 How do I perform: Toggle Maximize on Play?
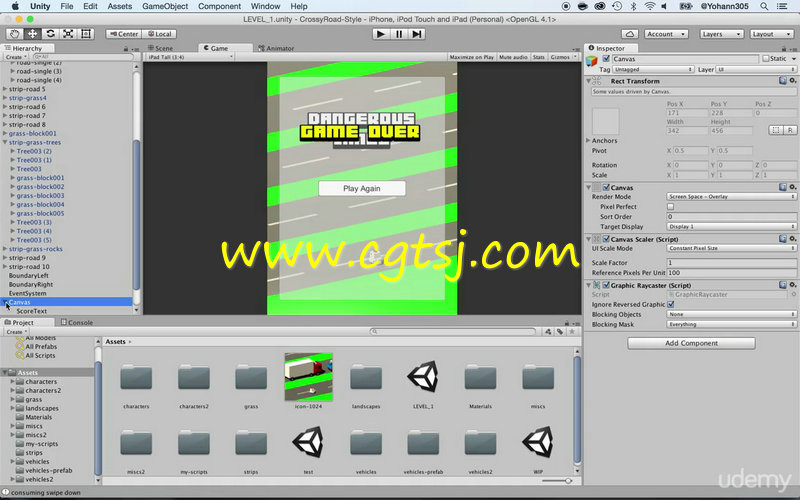(x=471, y=57)
